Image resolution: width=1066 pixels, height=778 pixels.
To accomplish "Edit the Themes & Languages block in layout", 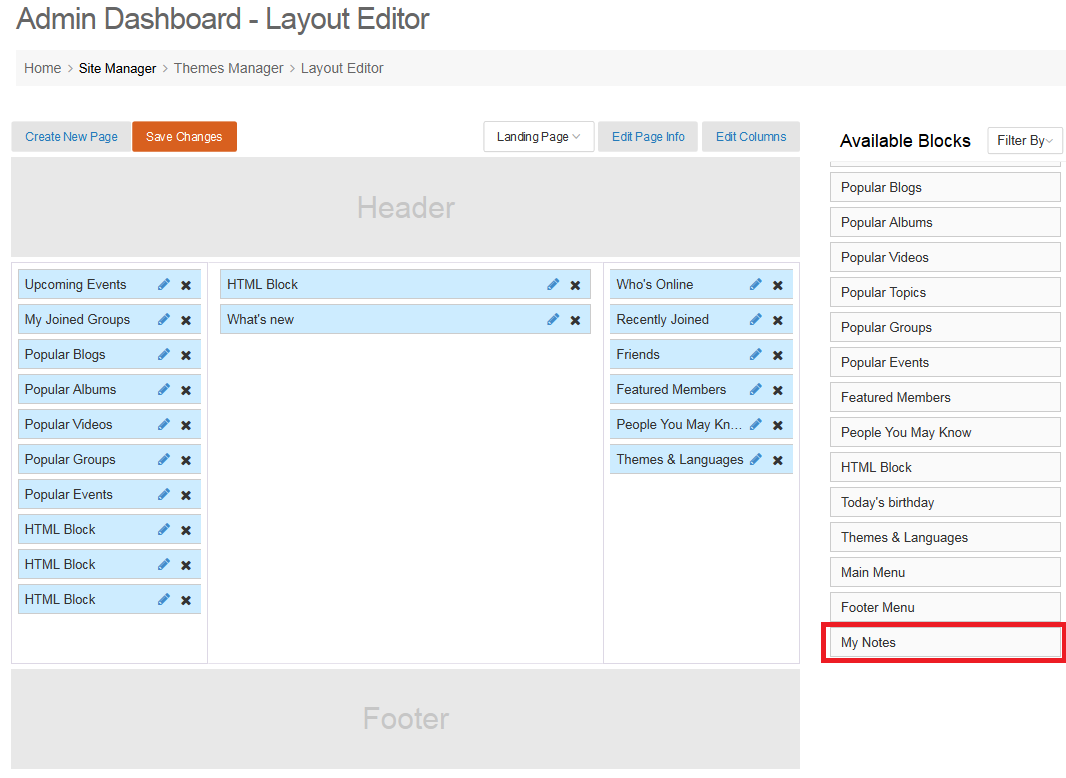I will (756, 459).
